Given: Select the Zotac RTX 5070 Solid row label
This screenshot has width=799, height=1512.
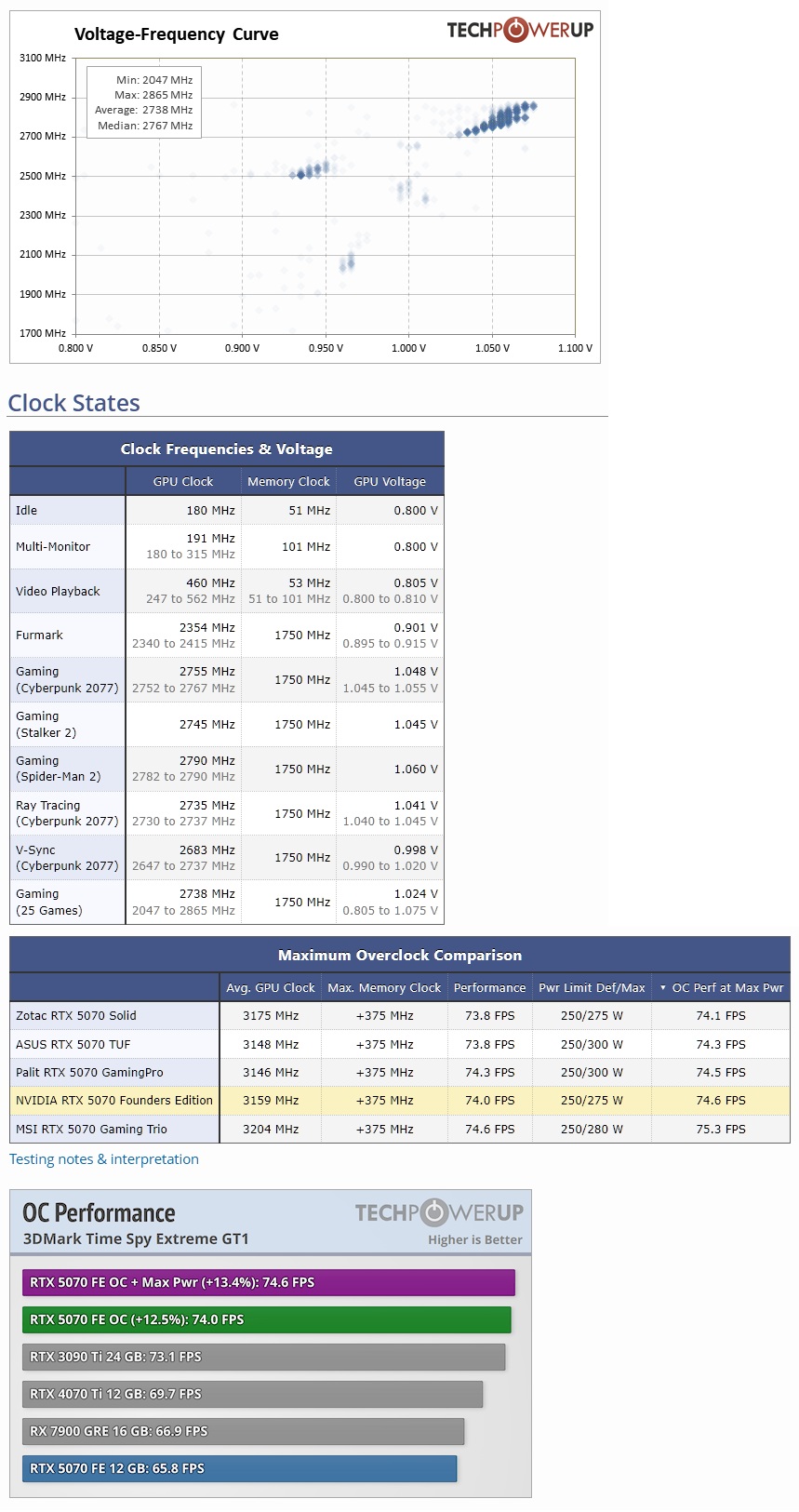Looking at the screenshot, I should click(x=76, y=1015).
